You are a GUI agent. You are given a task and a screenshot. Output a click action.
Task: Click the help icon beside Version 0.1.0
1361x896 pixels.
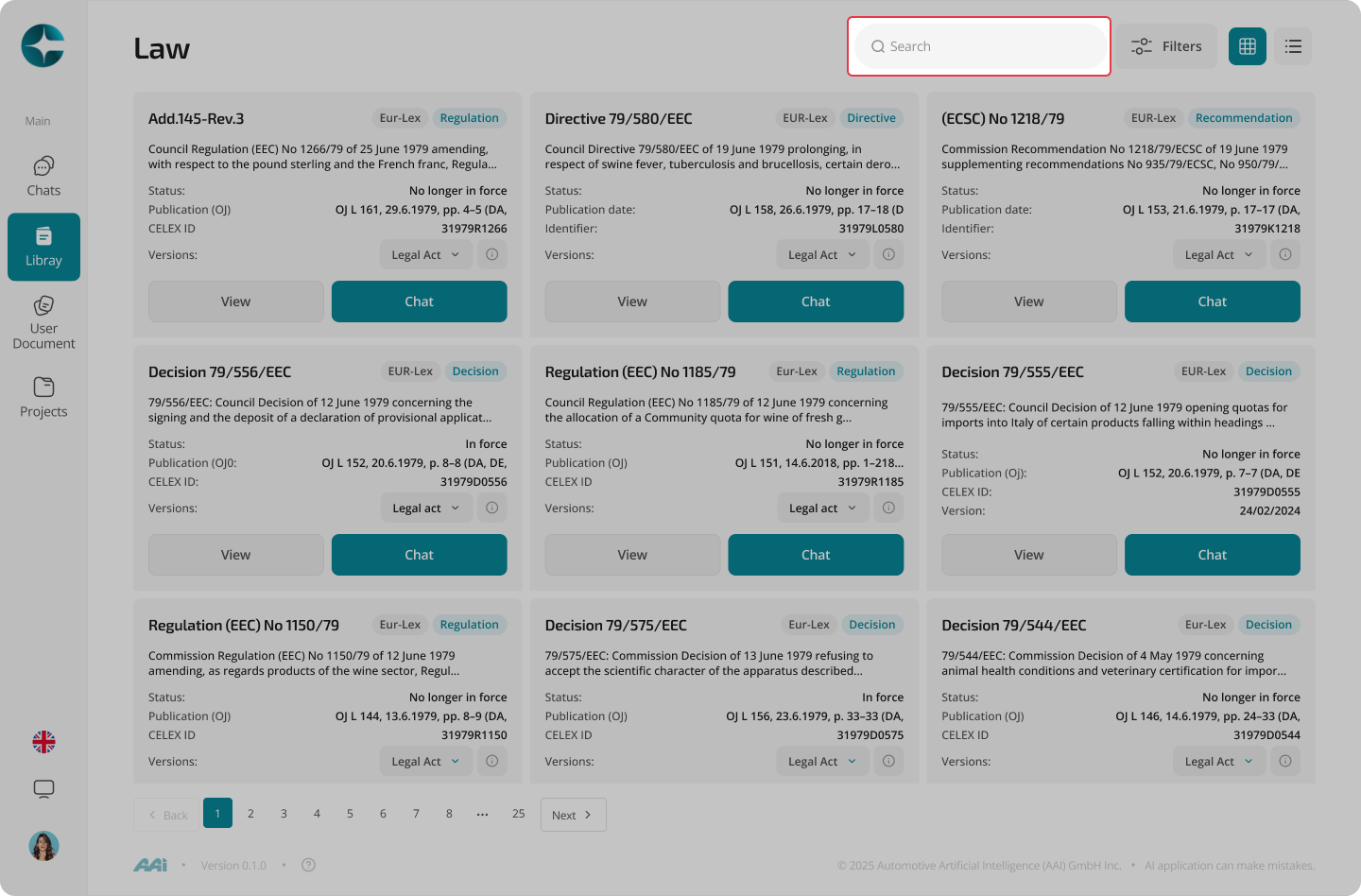pos(308,865)
